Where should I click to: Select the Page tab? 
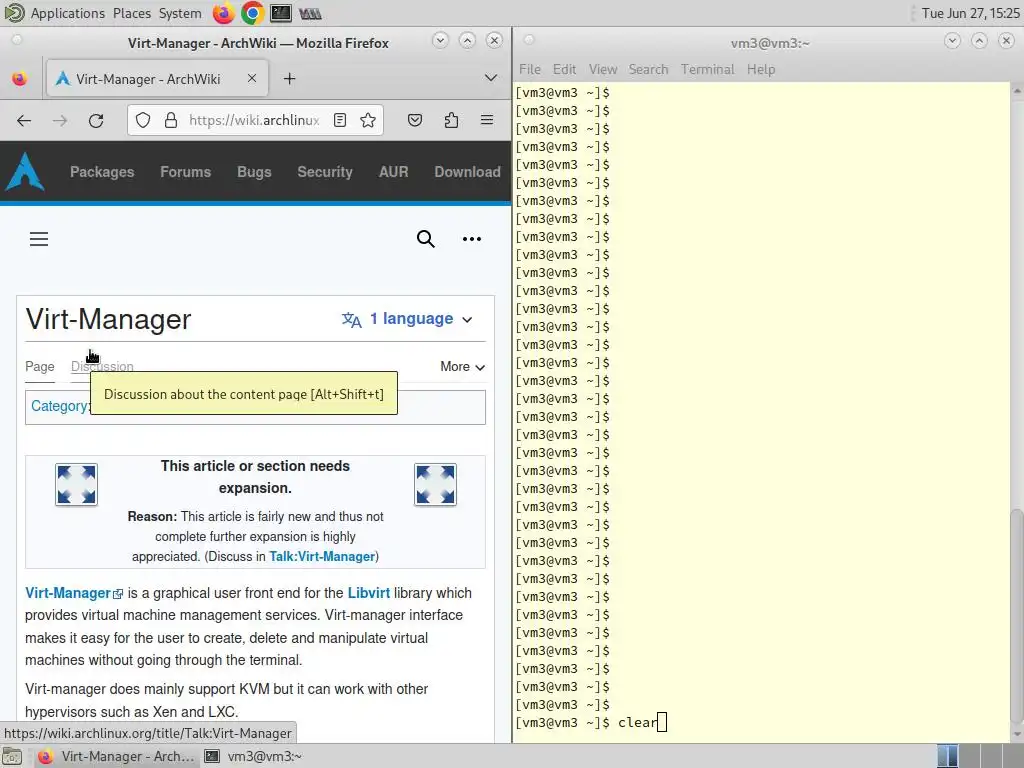[40, 367]
